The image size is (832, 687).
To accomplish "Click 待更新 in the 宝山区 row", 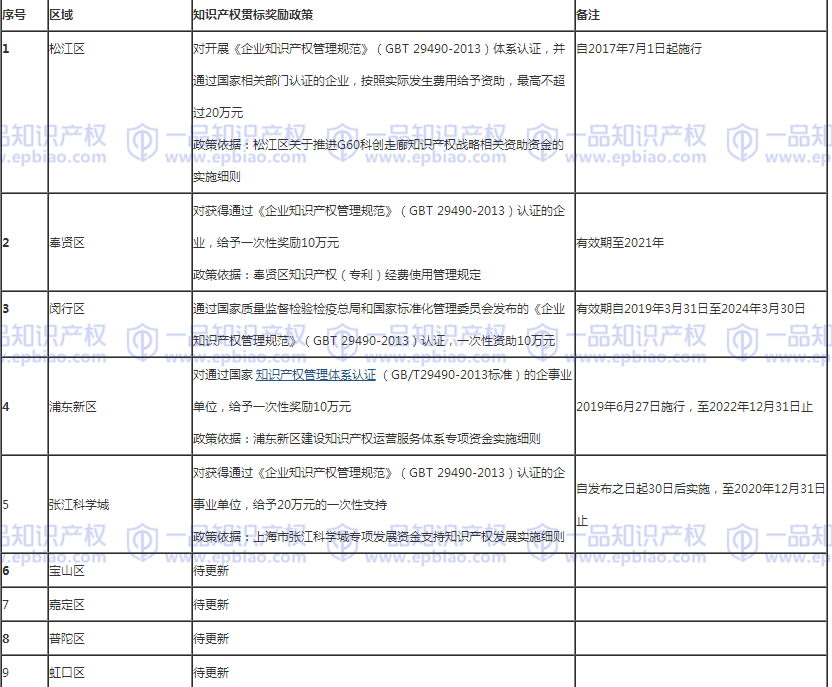I will click(211, 571).
